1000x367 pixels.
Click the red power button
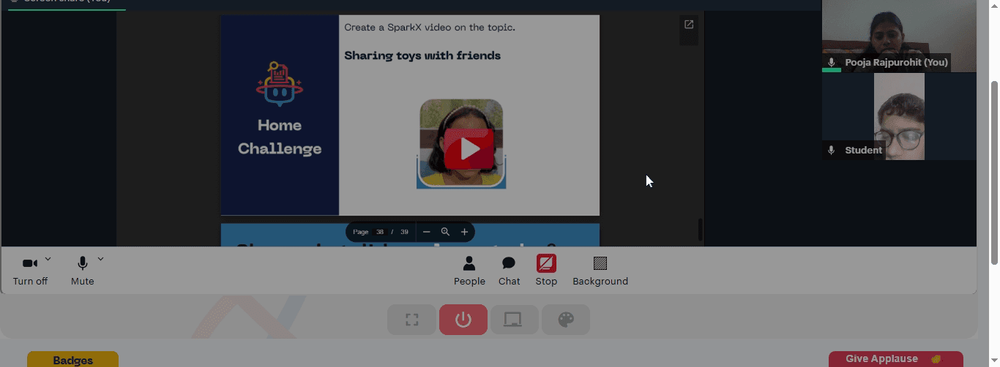click(x=463, y=320)
